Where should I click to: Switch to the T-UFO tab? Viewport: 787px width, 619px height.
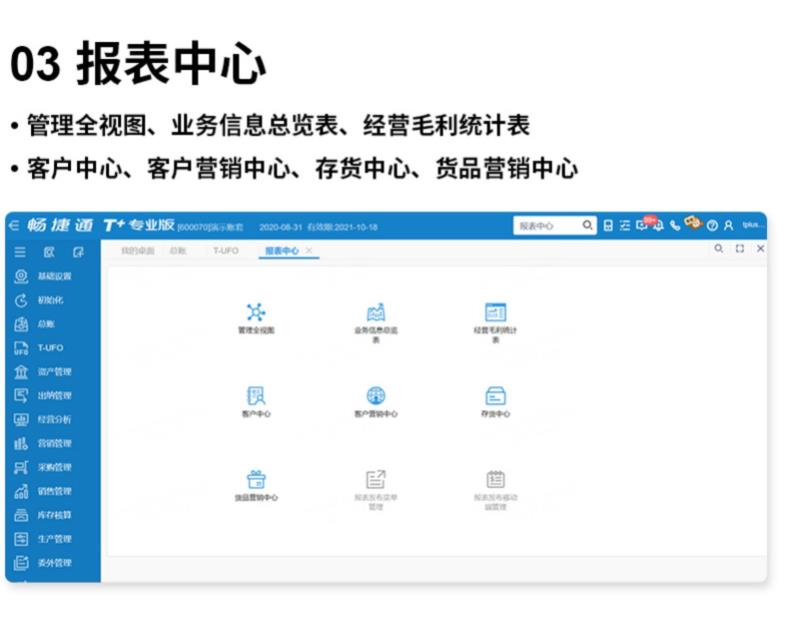(225, 251)
